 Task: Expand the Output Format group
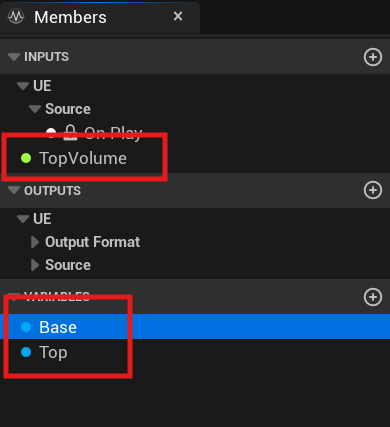click(35, 242)
